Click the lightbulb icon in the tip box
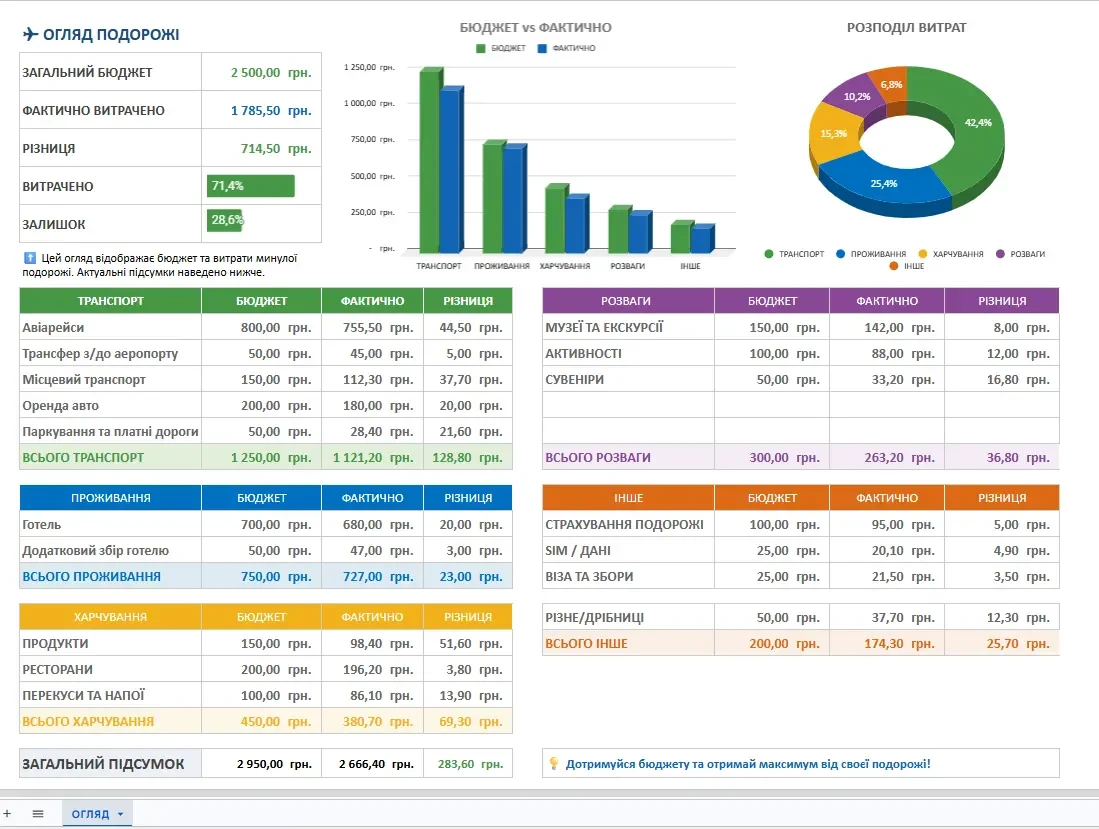 click(x=554, y=763)
